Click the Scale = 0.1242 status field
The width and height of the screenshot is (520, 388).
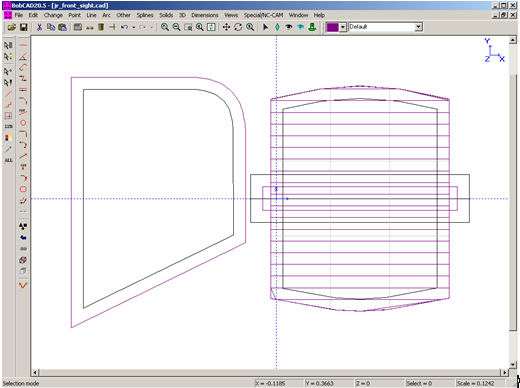(x=480, y=383)
